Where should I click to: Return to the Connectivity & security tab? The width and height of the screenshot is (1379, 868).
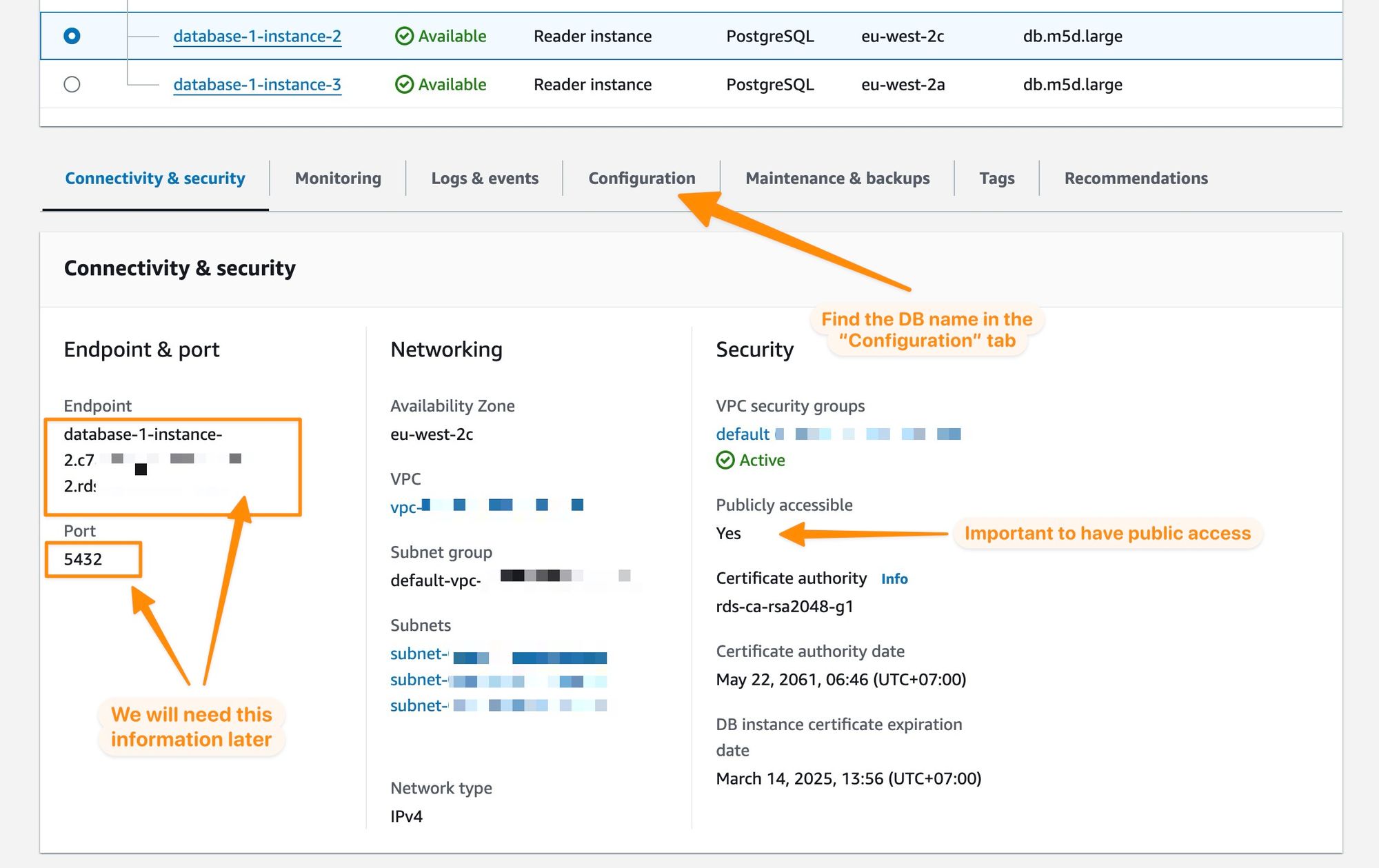[x=153, y=178]
